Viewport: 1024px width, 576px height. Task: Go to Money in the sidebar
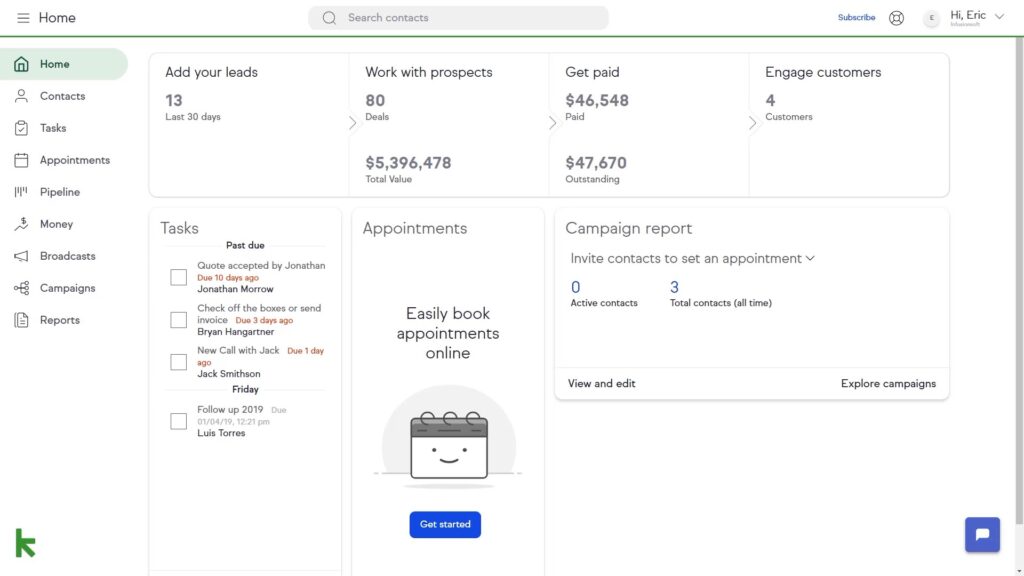click(56, 224)
